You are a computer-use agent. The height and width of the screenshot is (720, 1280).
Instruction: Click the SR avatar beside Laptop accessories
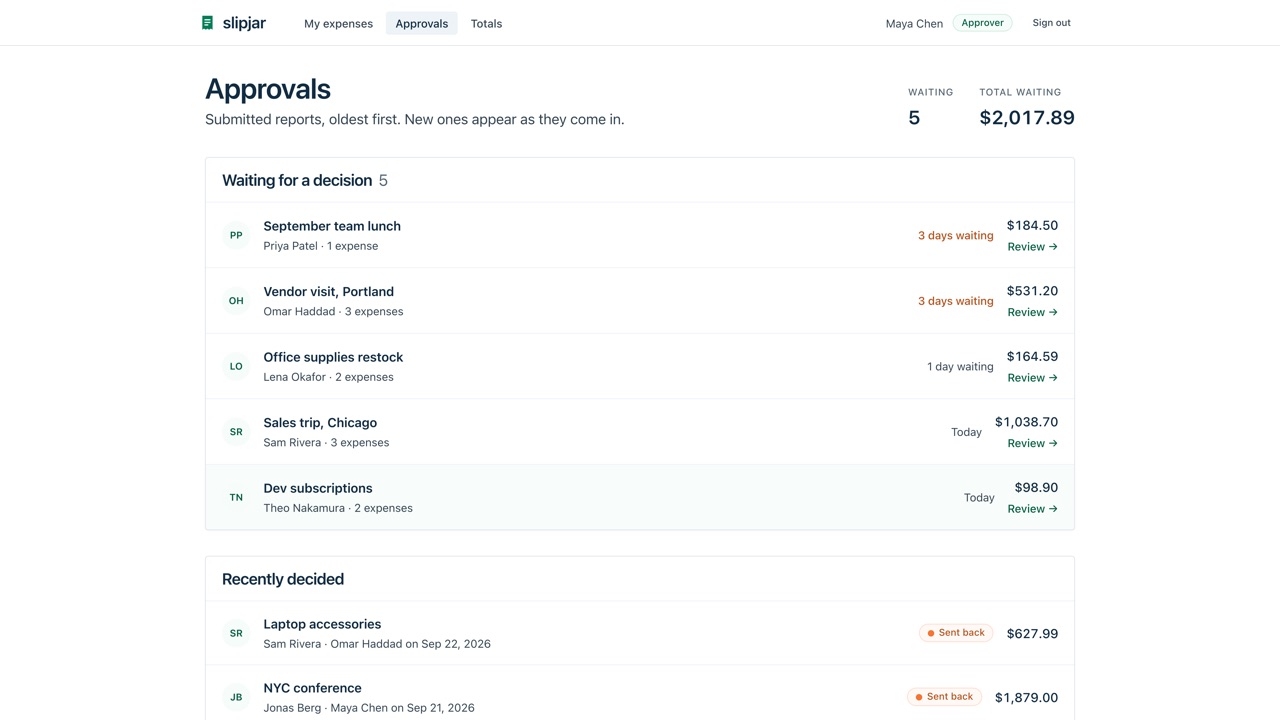[x=236, y=633]
